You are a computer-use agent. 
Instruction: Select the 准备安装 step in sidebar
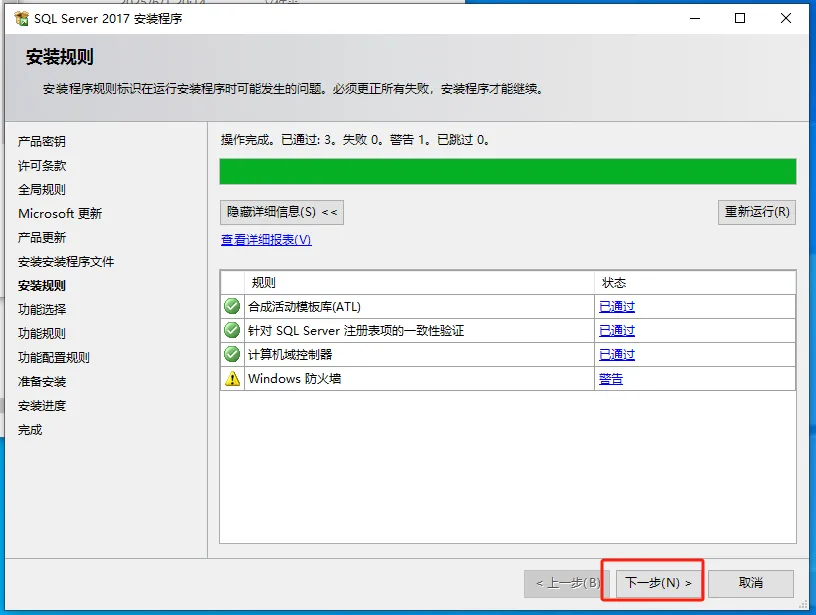click(42, 382)
